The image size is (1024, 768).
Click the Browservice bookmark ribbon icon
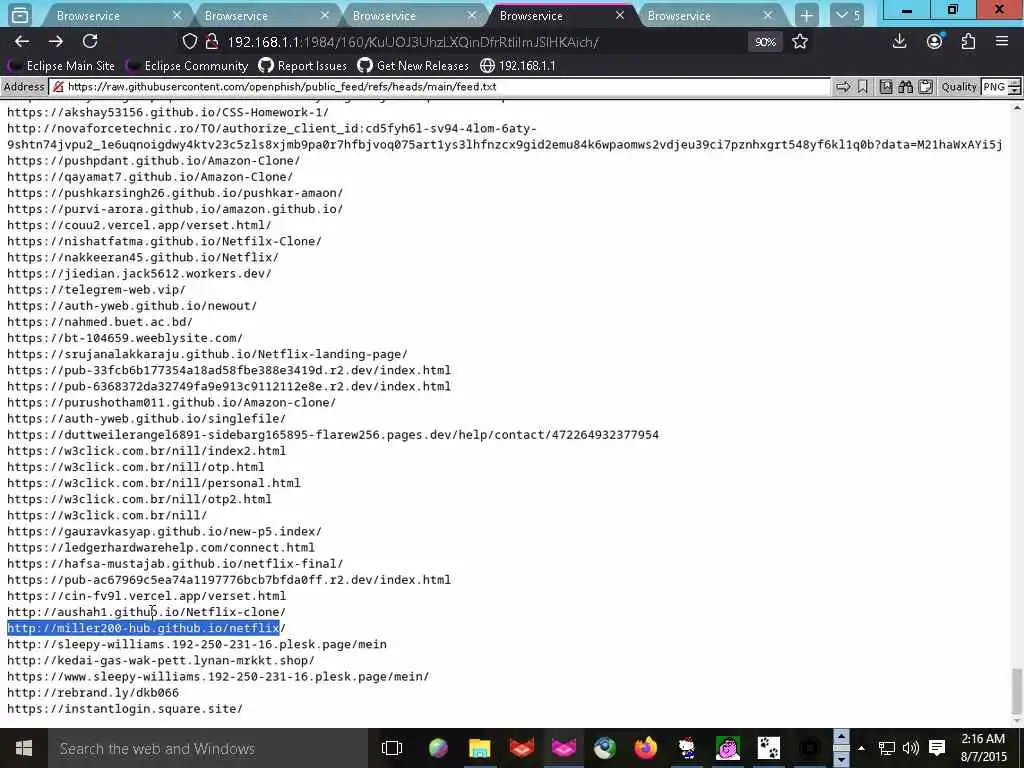(863, 87)
